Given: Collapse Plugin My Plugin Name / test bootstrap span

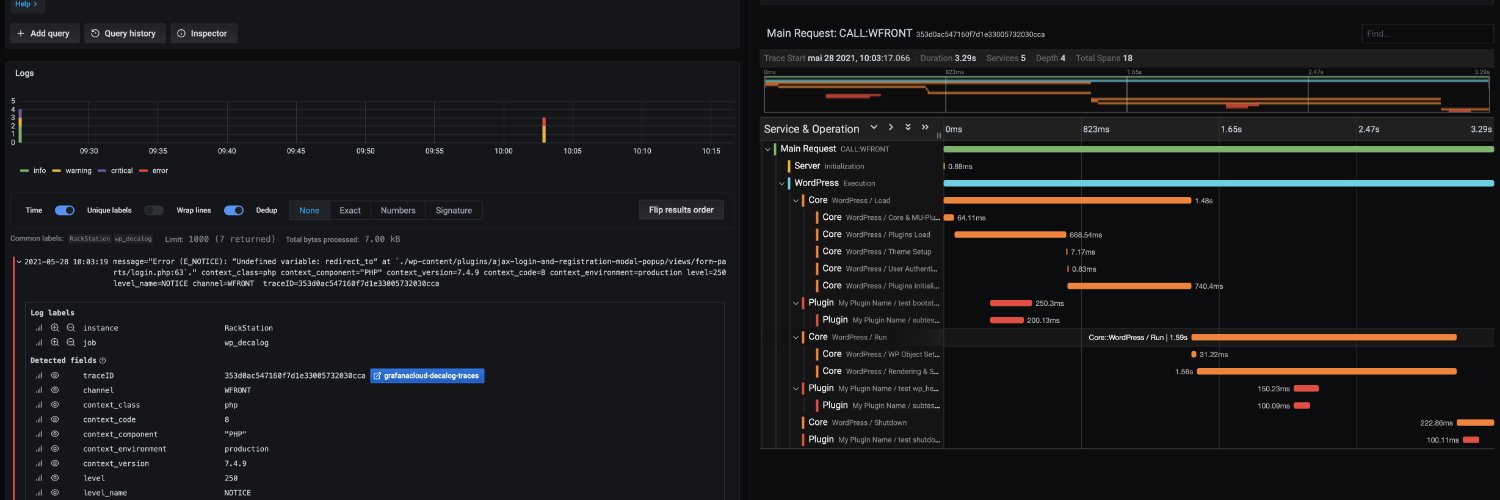Looking at the screenshot, I should [x=796, y=303].
